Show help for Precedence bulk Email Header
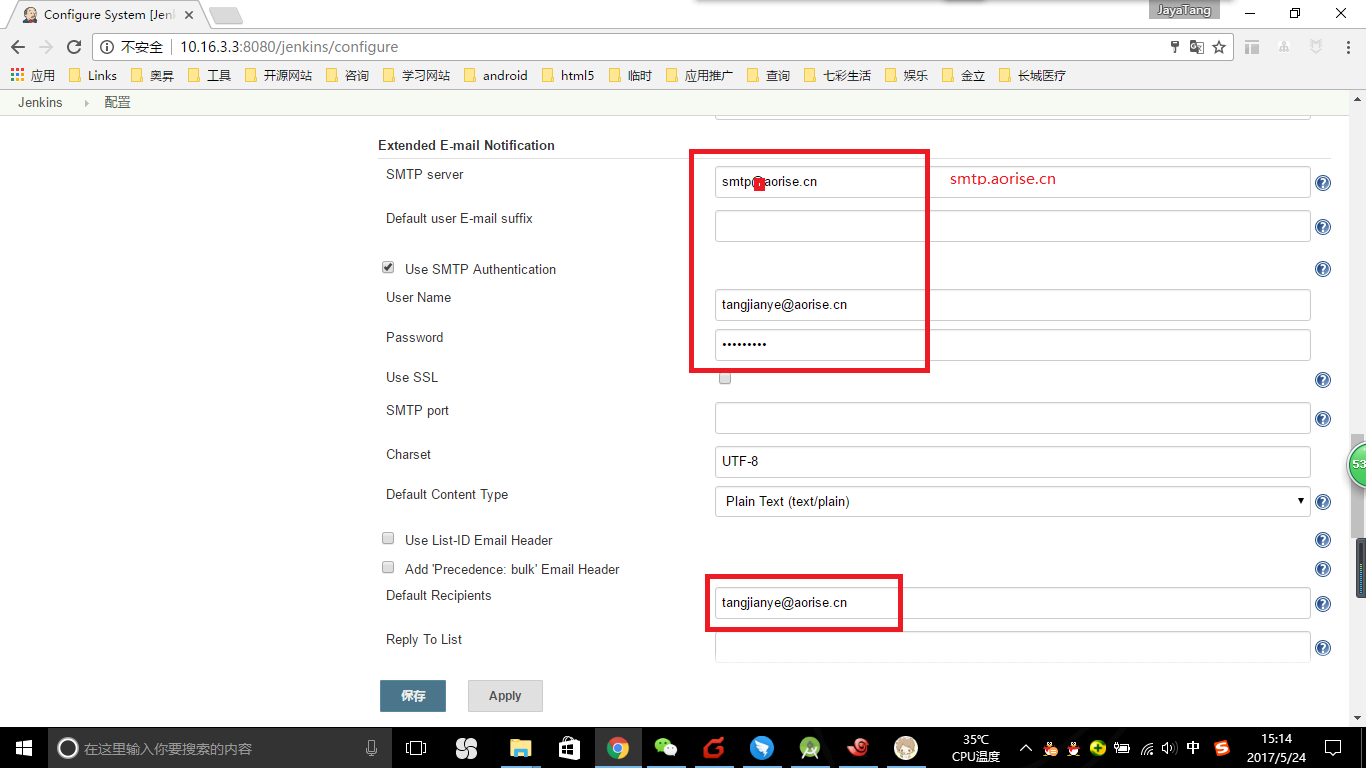 1323,569
